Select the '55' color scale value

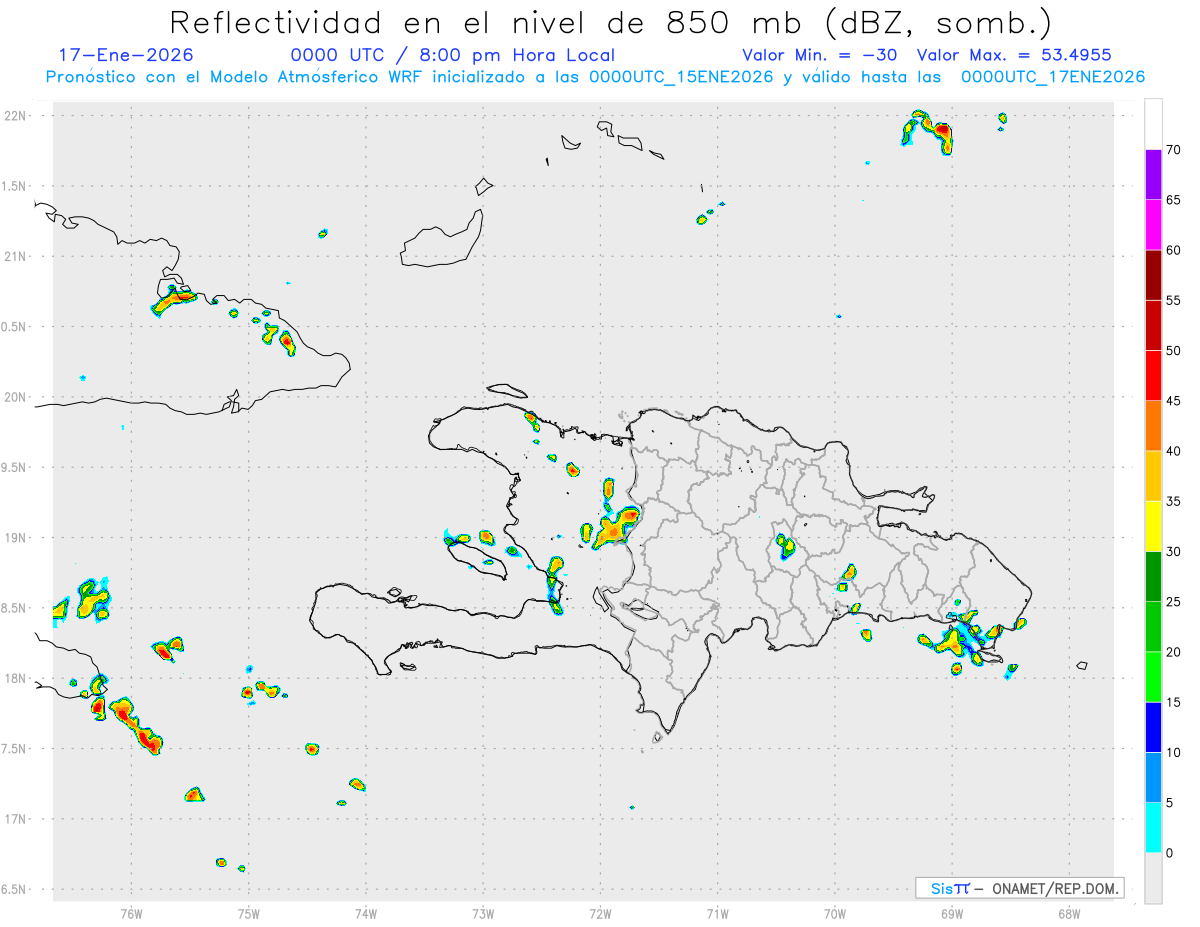tap(1173, 300)
